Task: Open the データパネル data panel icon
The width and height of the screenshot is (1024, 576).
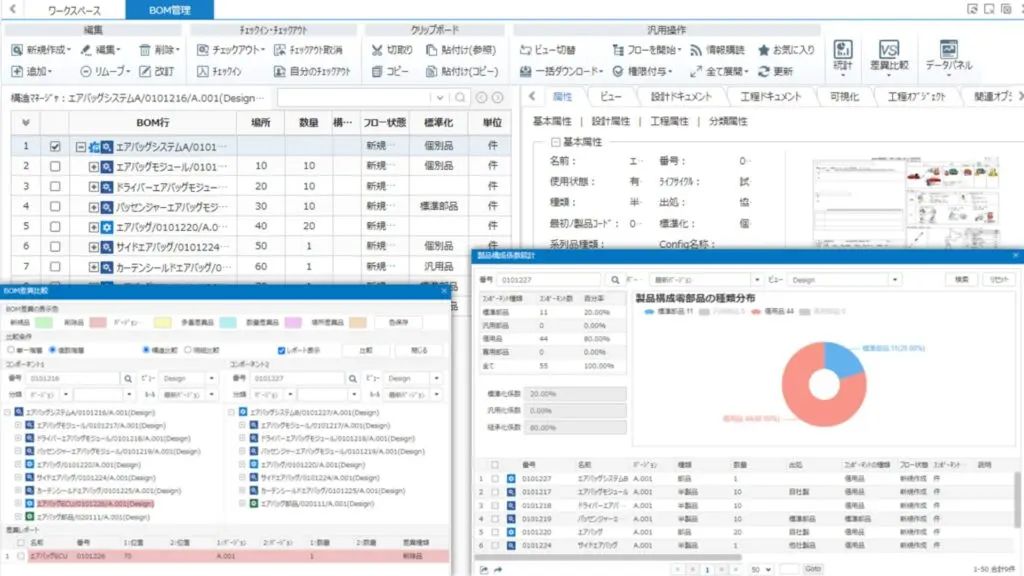Action: pos(948,52)
